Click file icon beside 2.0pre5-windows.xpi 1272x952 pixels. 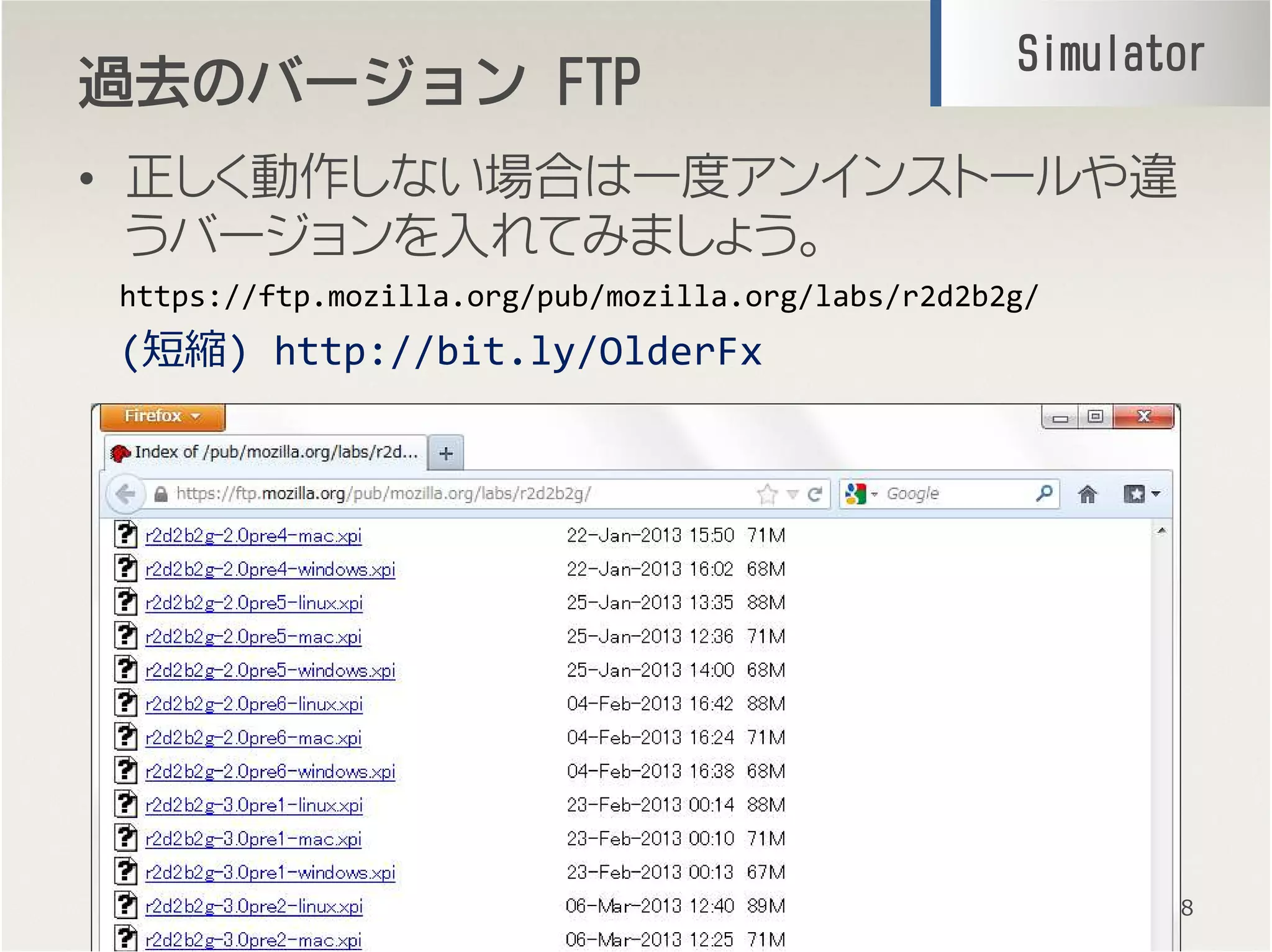(x=125, y=669)
